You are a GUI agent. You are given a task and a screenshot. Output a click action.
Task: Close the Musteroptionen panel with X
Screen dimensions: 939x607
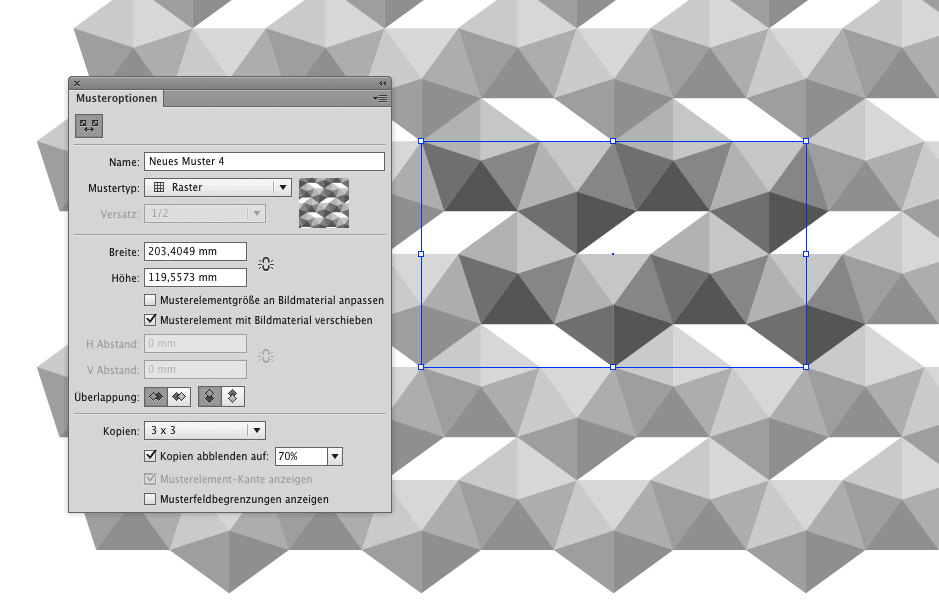(77, 83)
